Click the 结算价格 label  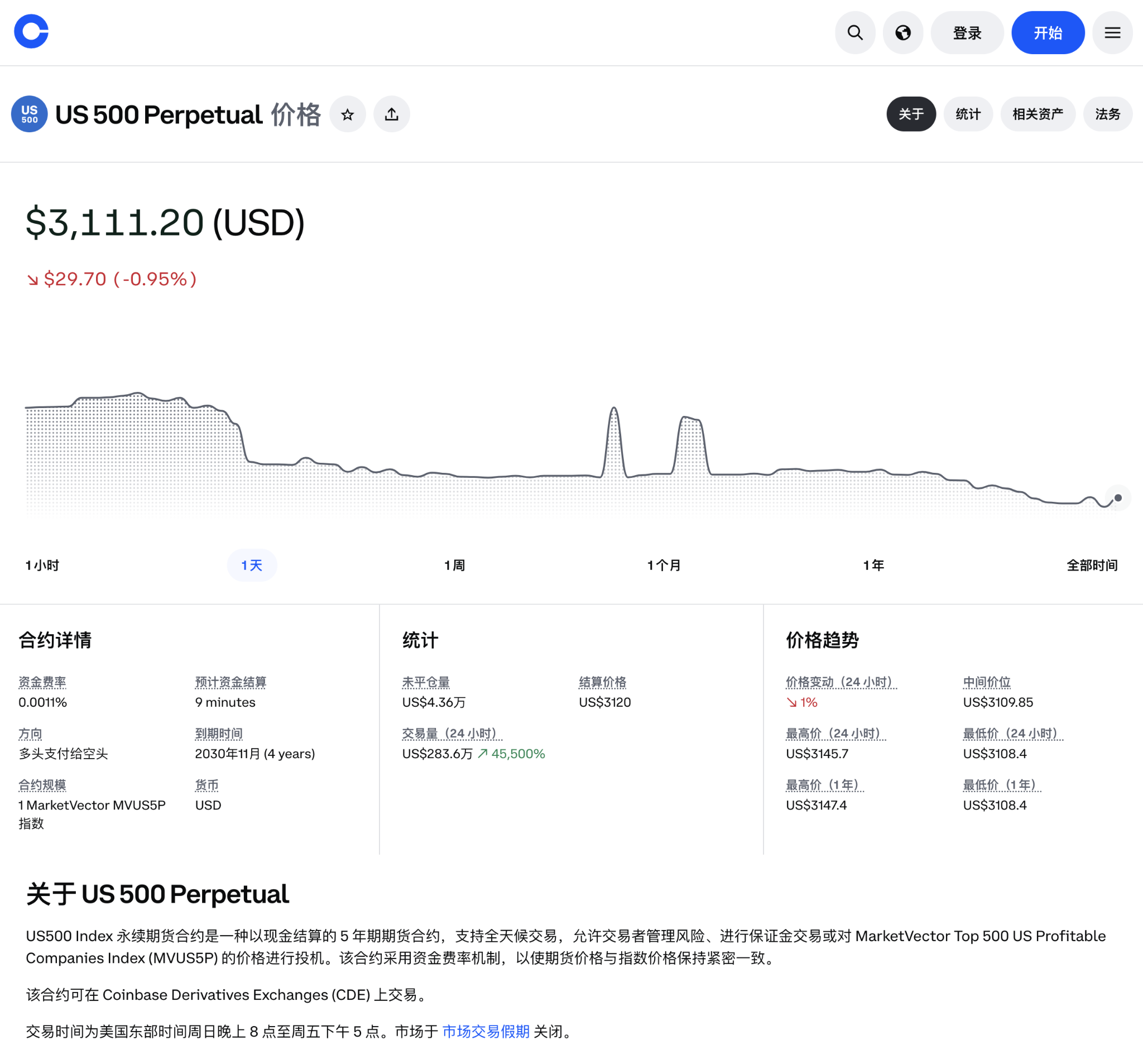602,682
